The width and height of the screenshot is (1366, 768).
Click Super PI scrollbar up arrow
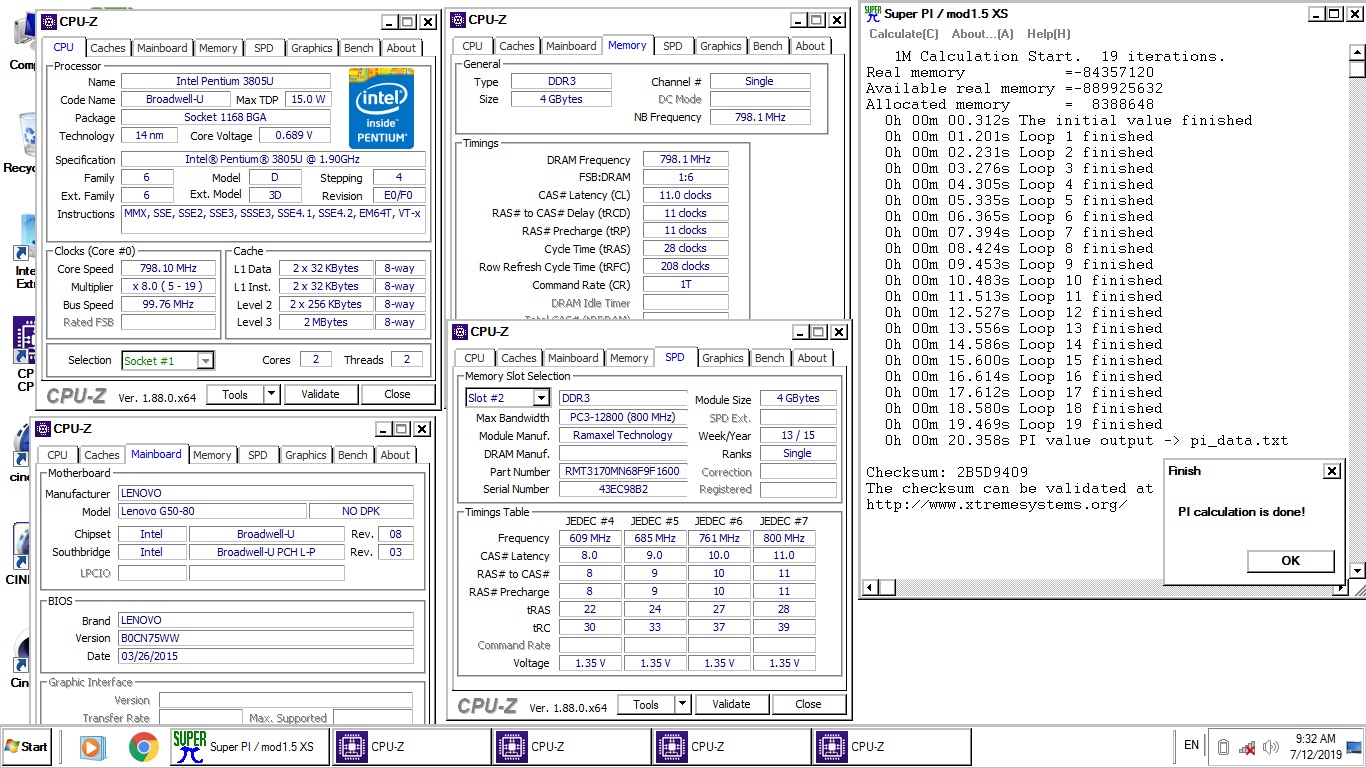(1356, 53)
